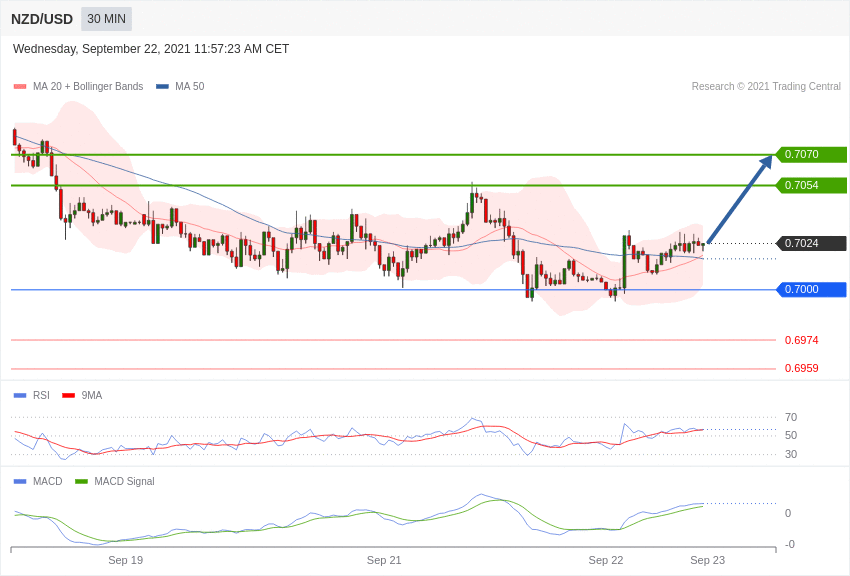This screenshot has width=850, height=576.
Task: Click the Sep 21 date axis label
Action: tap(384, 560)
